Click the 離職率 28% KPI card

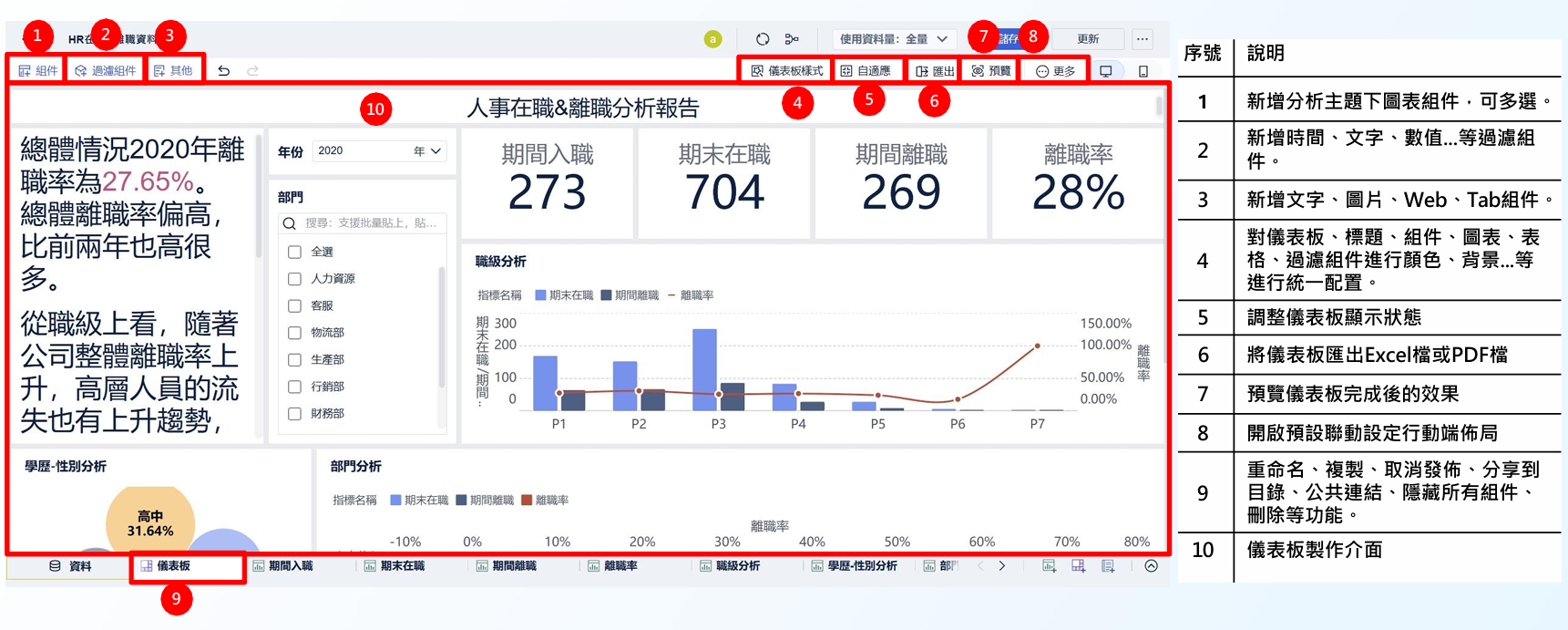coord(1078,182)
